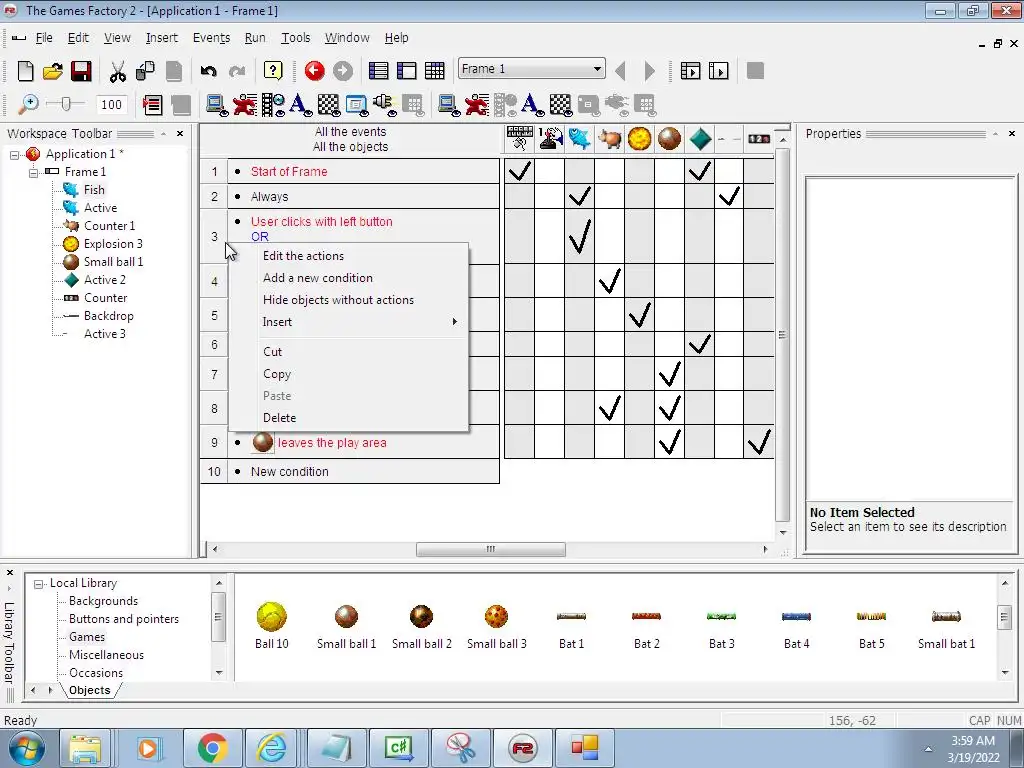Image resolution: width=1024 pixels, height=768 pixels.
Task: Toggle event 5 action under Explosion column
Action: (x=639, y=315)
